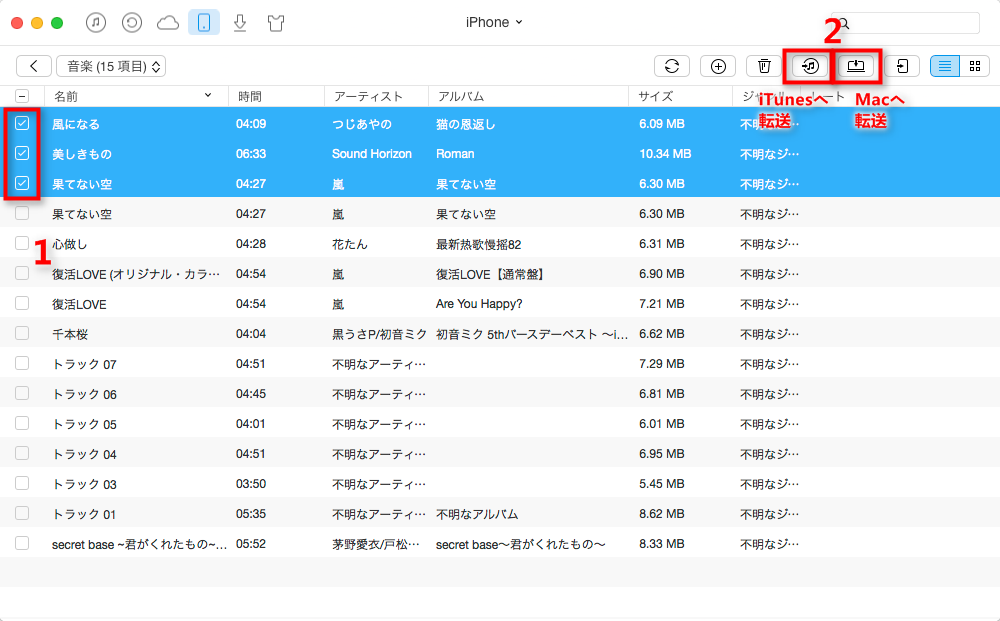Click the 黒うさP/初音ミク artist cell
Image resolution: width=1000 pixels, height=621 pixels.
coord(379,334)
